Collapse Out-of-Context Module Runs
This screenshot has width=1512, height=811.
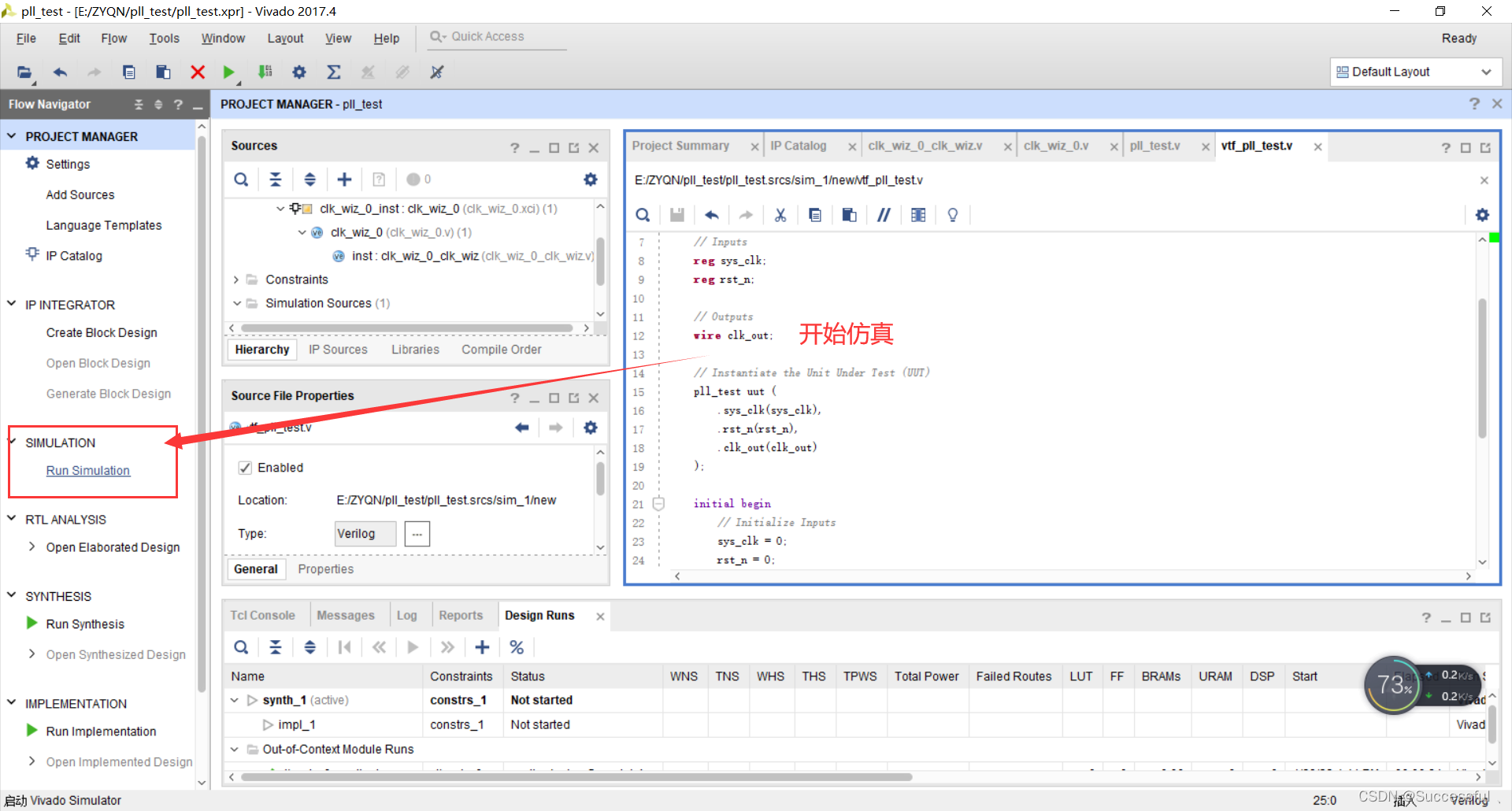[x=234, y=749]
